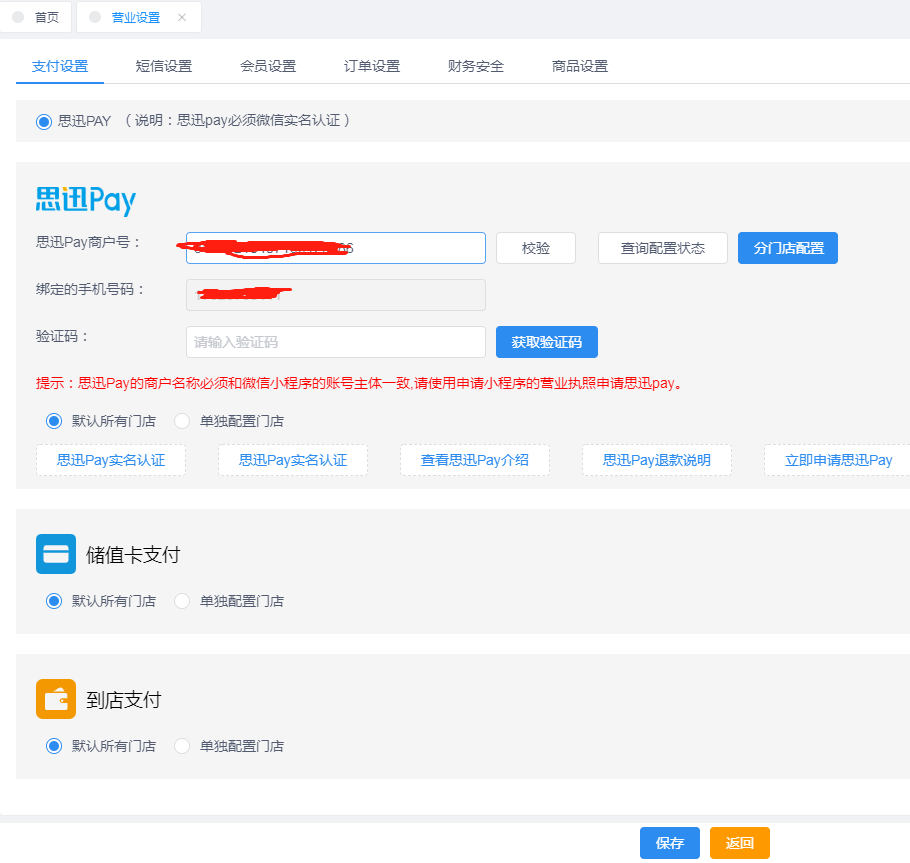Switch to the 首页 page tab
This screenshot has width=910, height=863.
click(36, 17)
